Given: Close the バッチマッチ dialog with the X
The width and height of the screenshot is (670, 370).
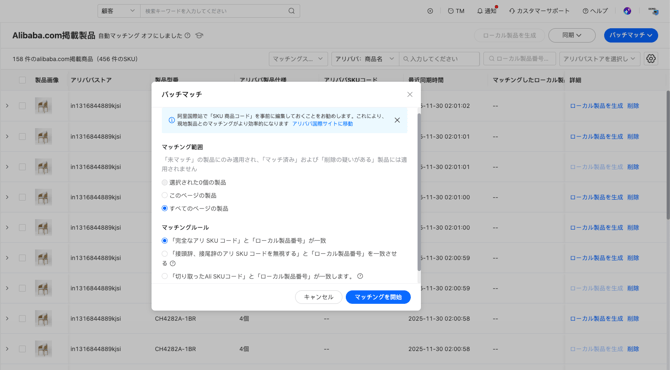Looking at the screenshot, I should click(x=409, y=94).
